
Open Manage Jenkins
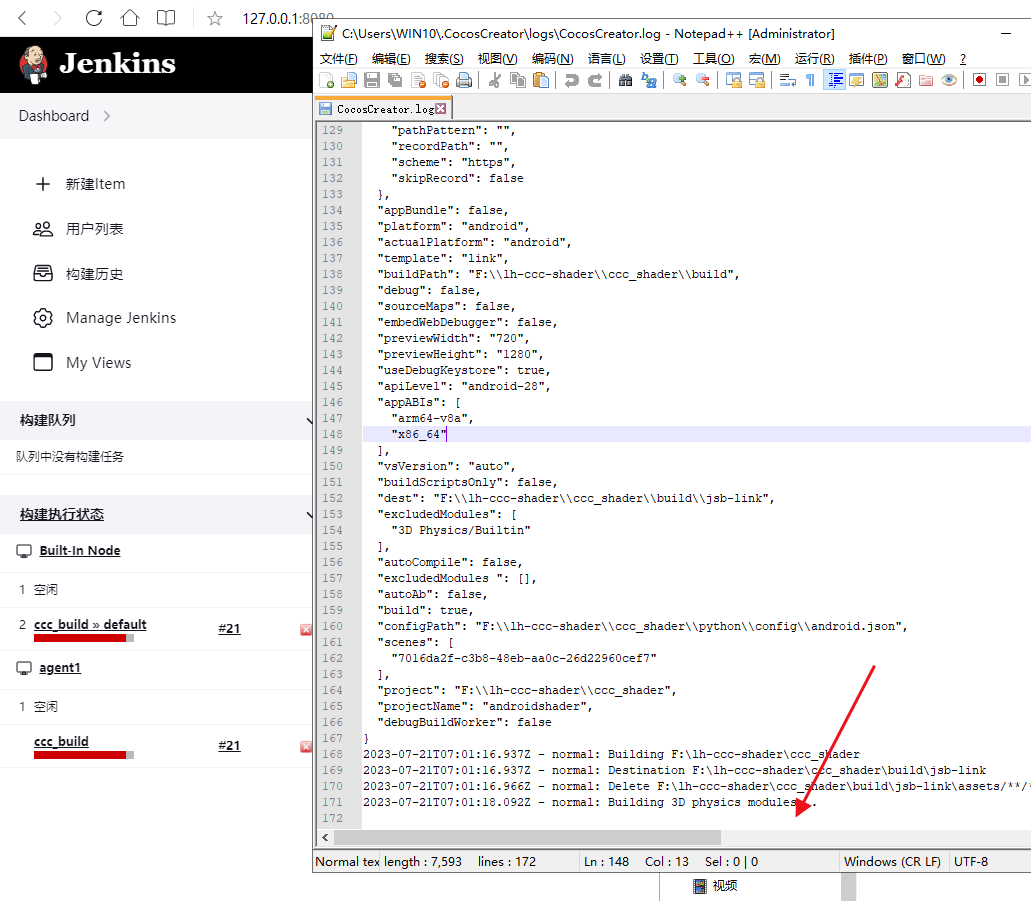click(x=105, y=318)
